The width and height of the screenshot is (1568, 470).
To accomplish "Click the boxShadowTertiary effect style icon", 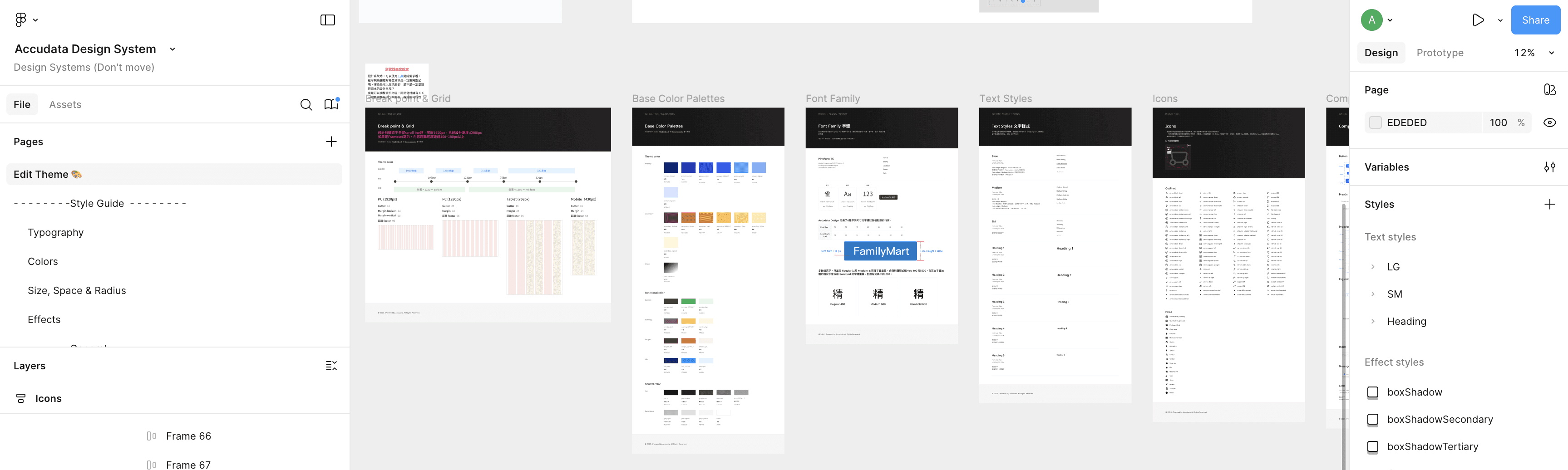I will click(1373, 447).
